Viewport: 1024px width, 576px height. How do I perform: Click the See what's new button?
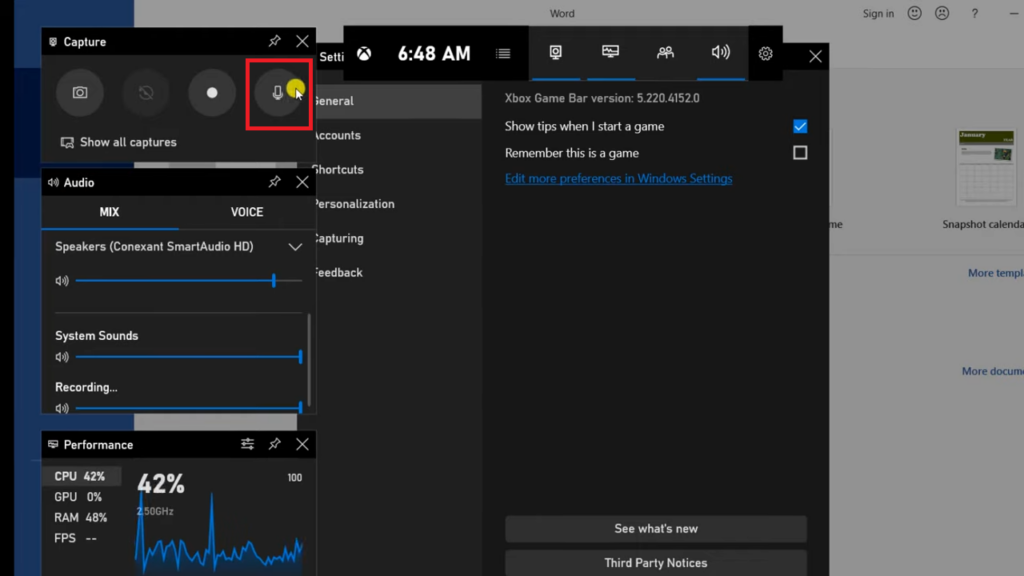pyautogui.click(x=656, y=529)
